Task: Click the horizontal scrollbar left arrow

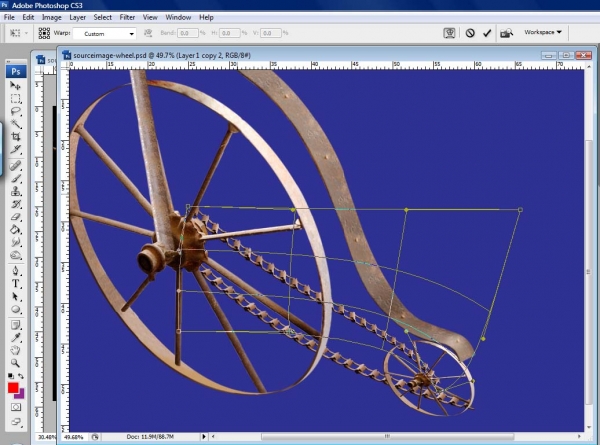Action: coord(213,436)
